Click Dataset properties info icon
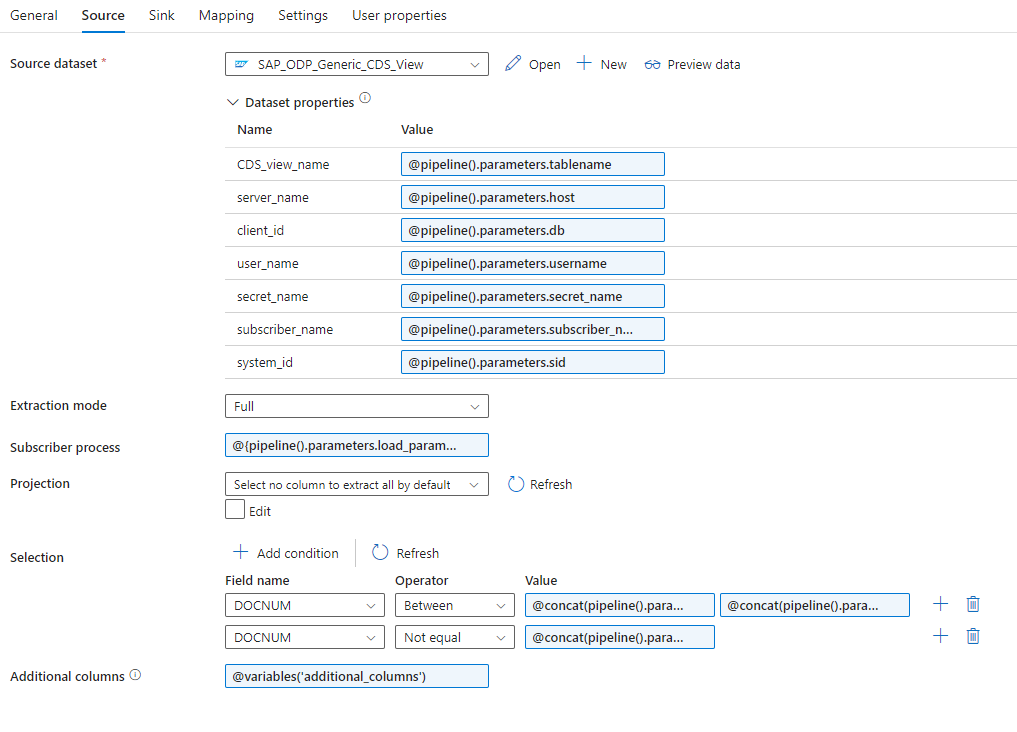The image size is (1017, 732). 365,99
